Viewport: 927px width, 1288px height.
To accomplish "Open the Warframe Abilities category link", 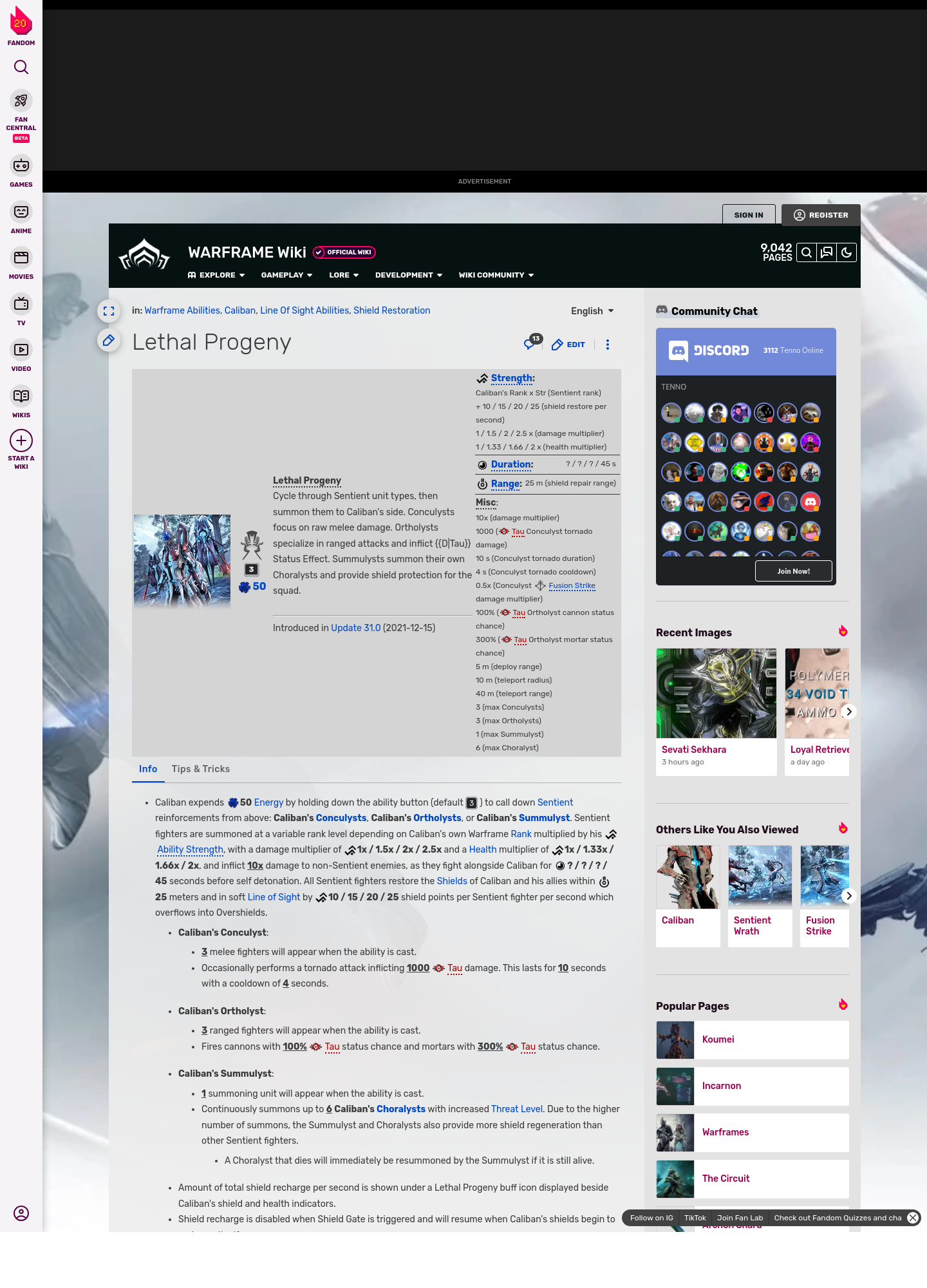I will (182, 310).
